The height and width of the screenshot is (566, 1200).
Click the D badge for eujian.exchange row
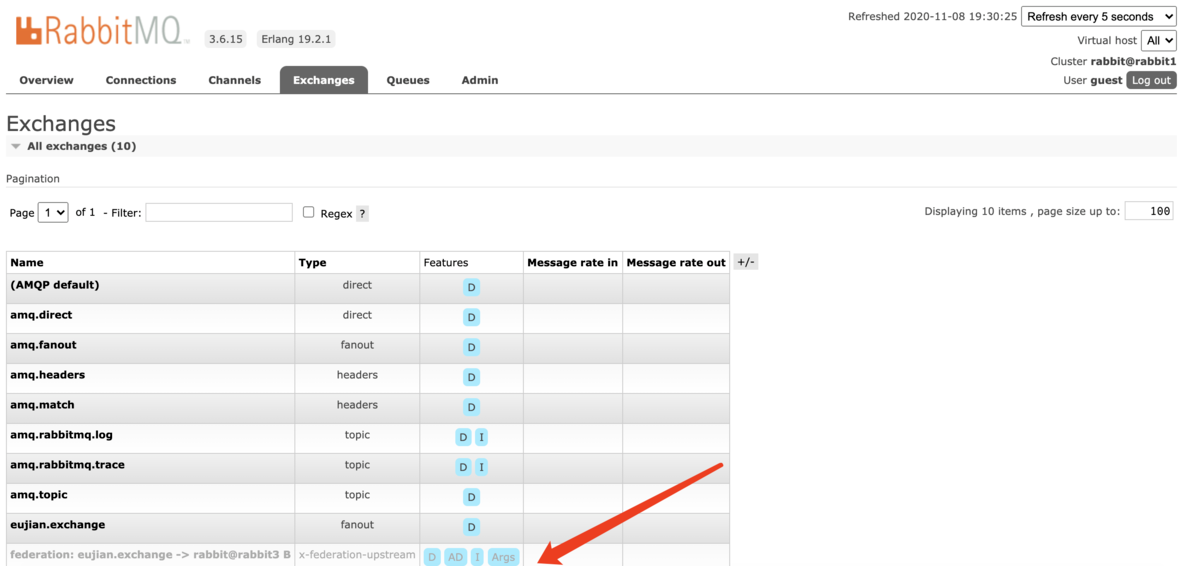click(x=471, y=527)
